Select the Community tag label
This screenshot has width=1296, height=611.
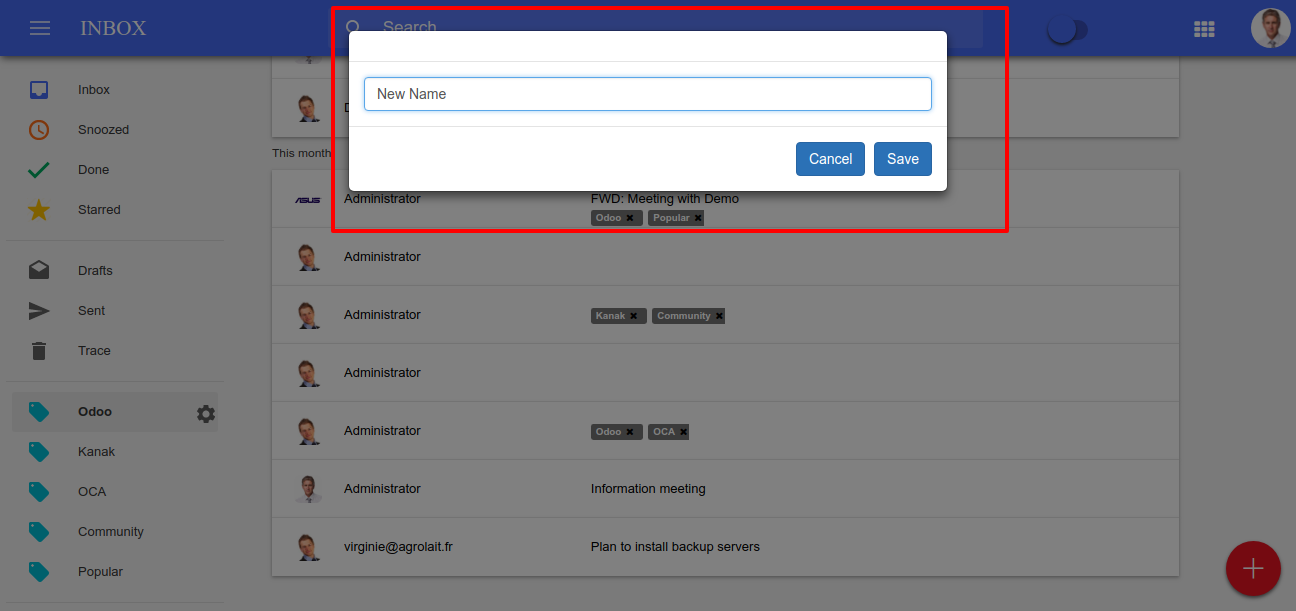pyautogui.click(x=111, y=532)
